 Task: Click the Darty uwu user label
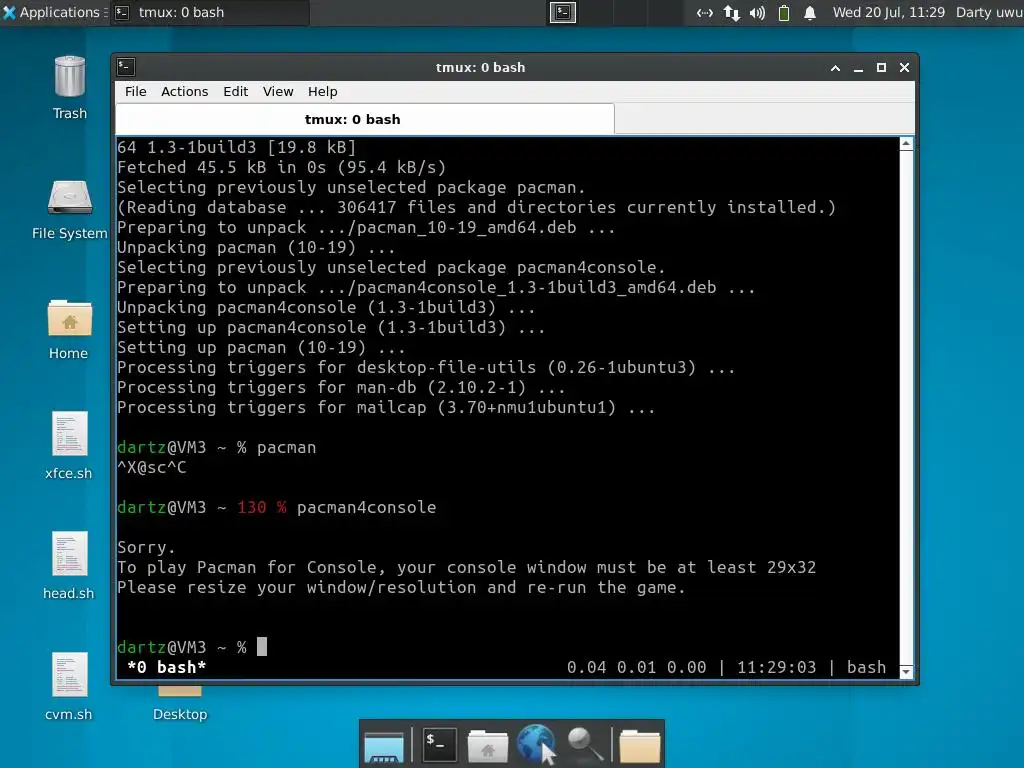[989, 12]
